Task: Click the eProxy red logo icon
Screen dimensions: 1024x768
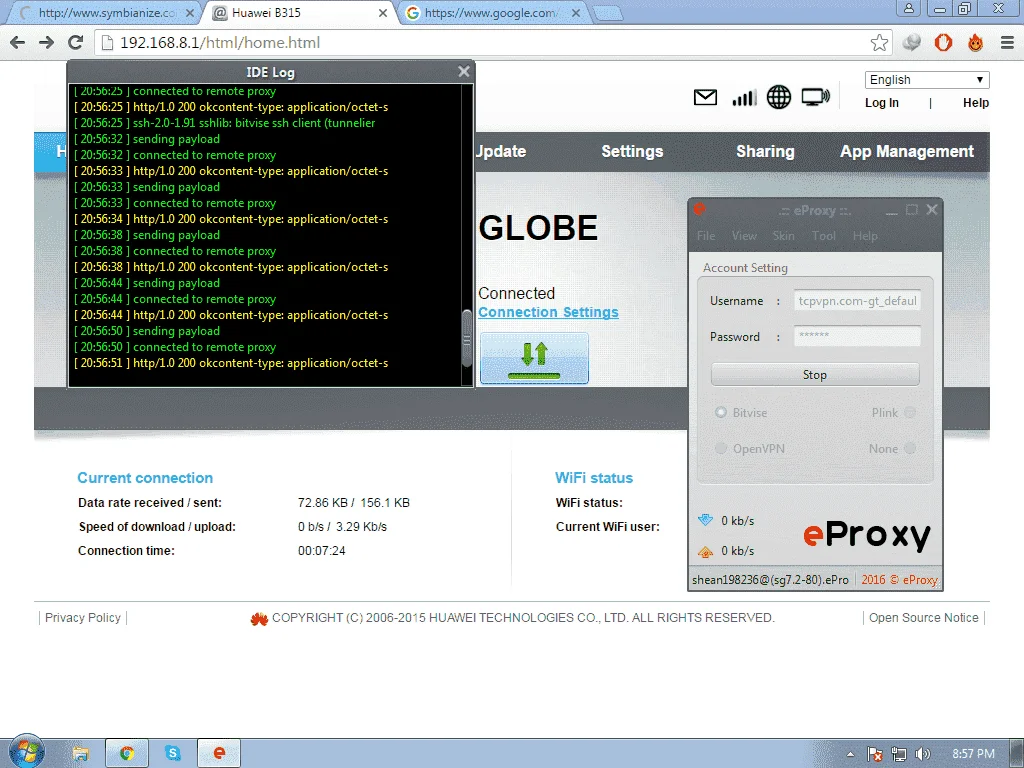Action: tap(699, 209)
